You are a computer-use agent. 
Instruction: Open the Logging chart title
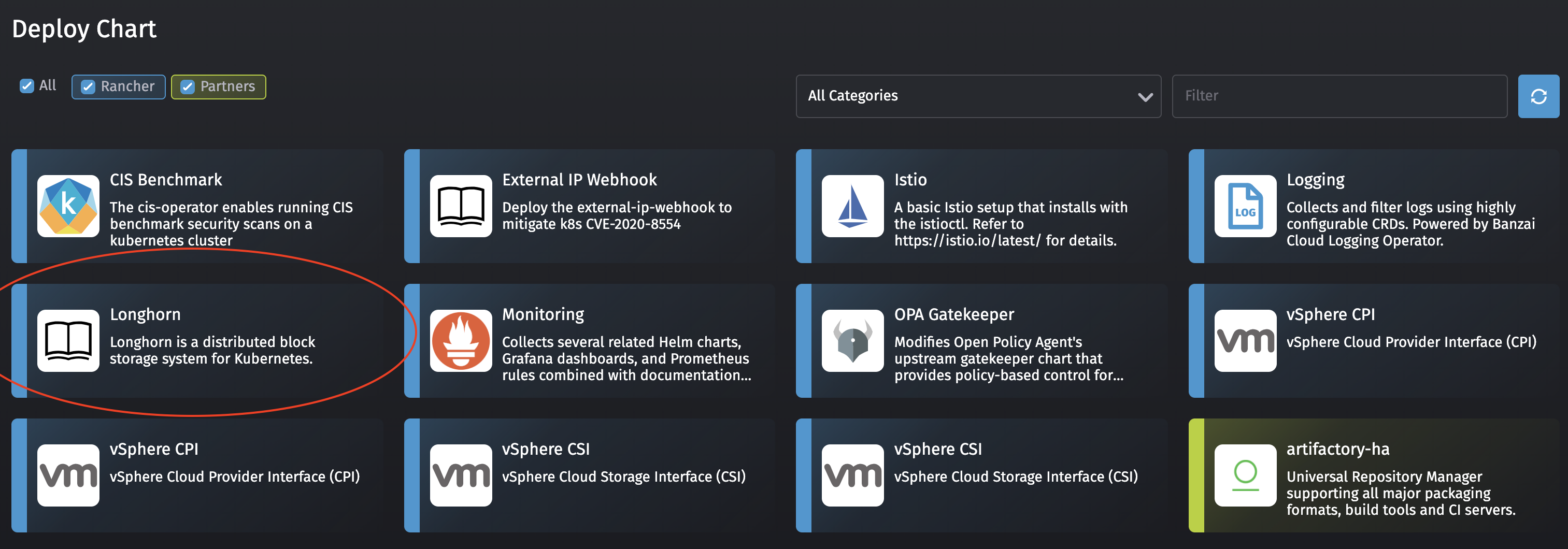pos(1315,180)
